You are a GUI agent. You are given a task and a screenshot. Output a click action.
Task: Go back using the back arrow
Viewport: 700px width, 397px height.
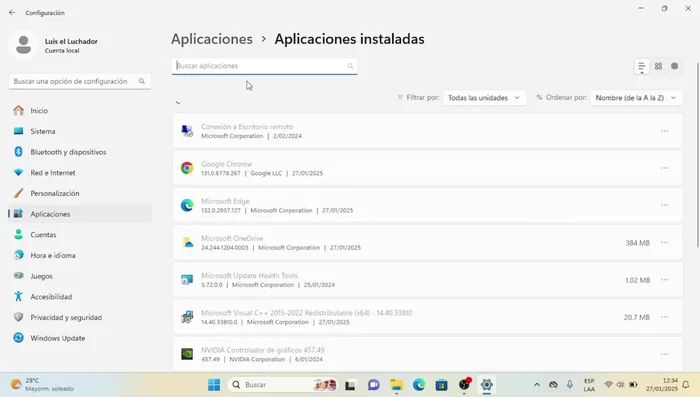point(12,13)
